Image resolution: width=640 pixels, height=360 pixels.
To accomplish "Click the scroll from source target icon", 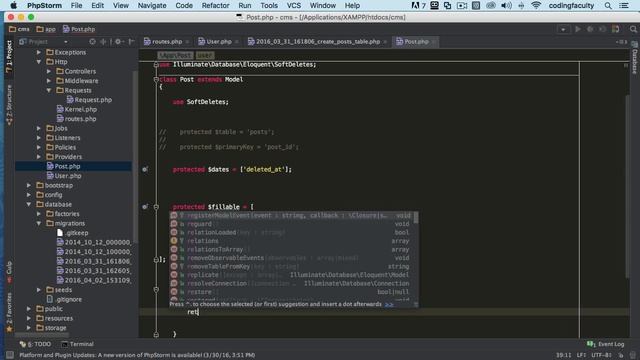I will pyautogui.click(x=92, y=42).
